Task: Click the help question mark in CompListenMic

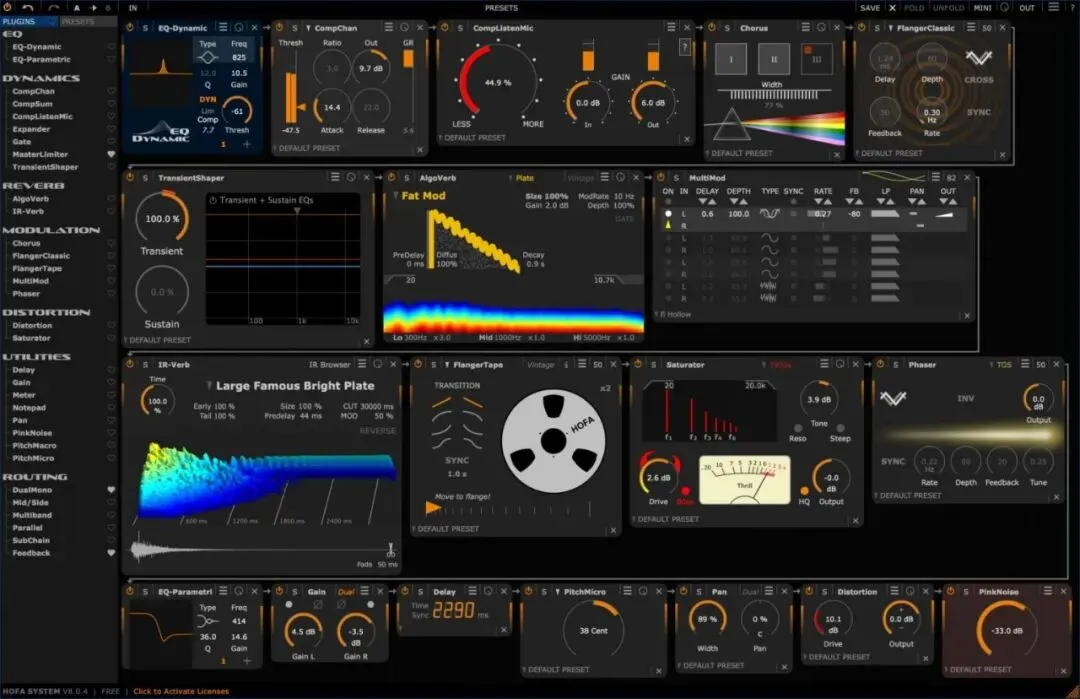Action: [x=684, y=47]
